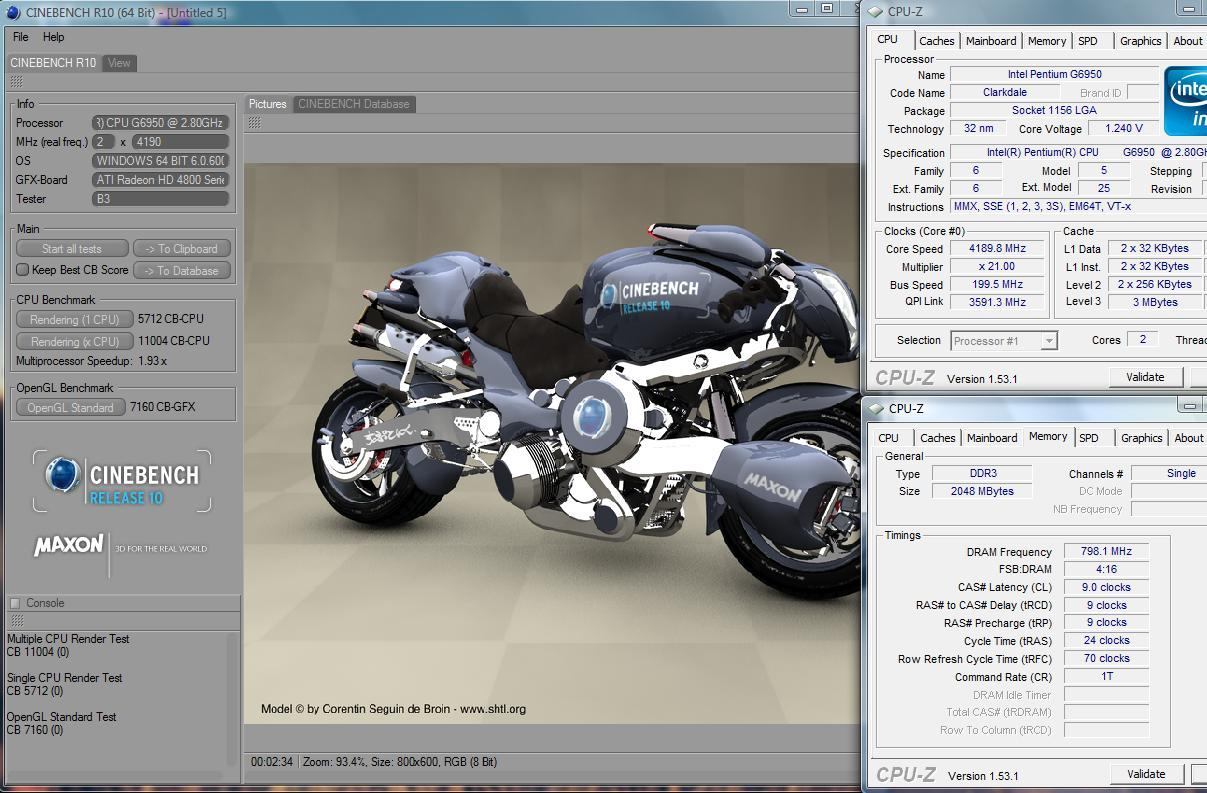Click Validate in lower CPU-Z window
Image resolution: width=1207 pixels, height=793 pixels.
click(x=1146, y=774)
